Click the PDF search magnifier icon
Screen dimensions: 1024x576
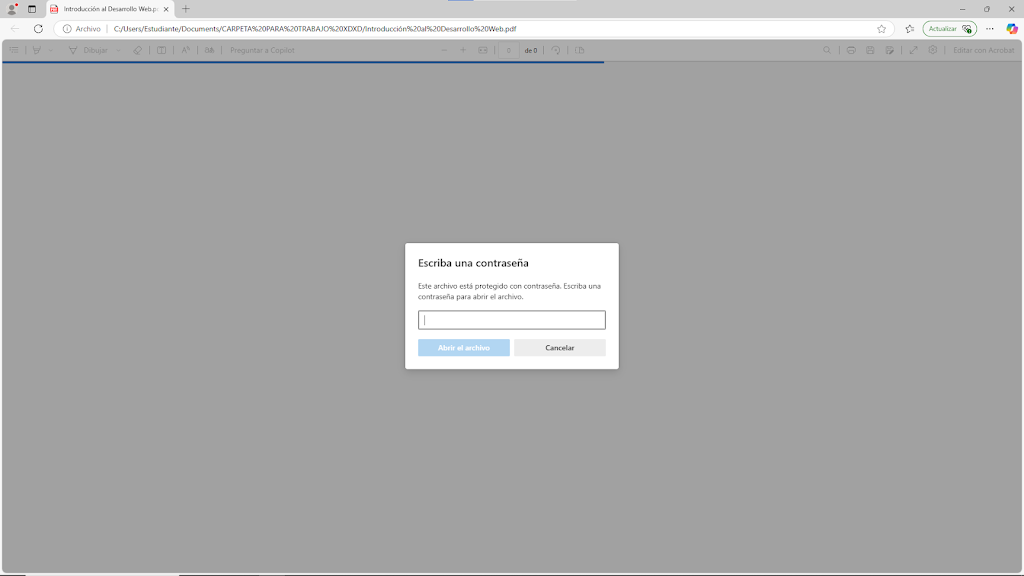(x=827, y=50)
